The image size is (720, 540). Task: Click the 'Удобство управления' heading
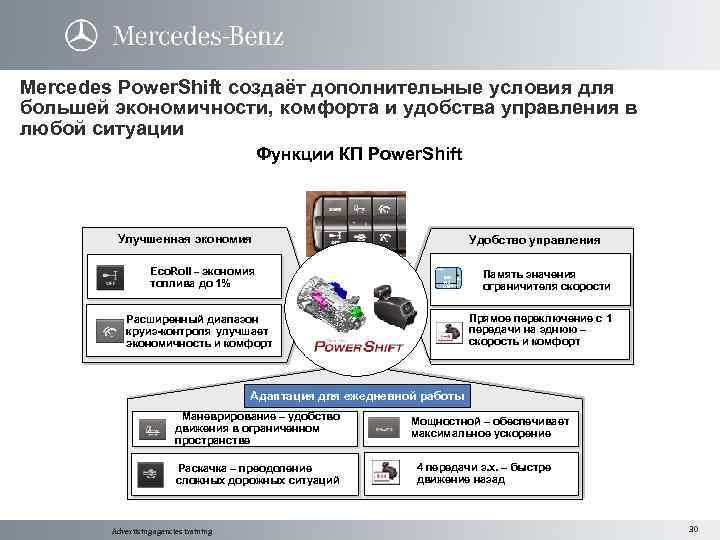tap(534, 240)
